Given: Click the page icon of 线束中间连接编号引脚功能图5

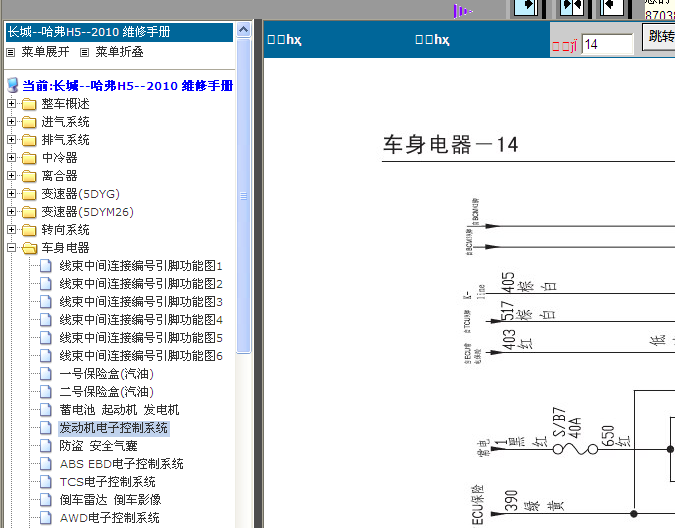Looking at the screenshot, I should pos(46,338).
